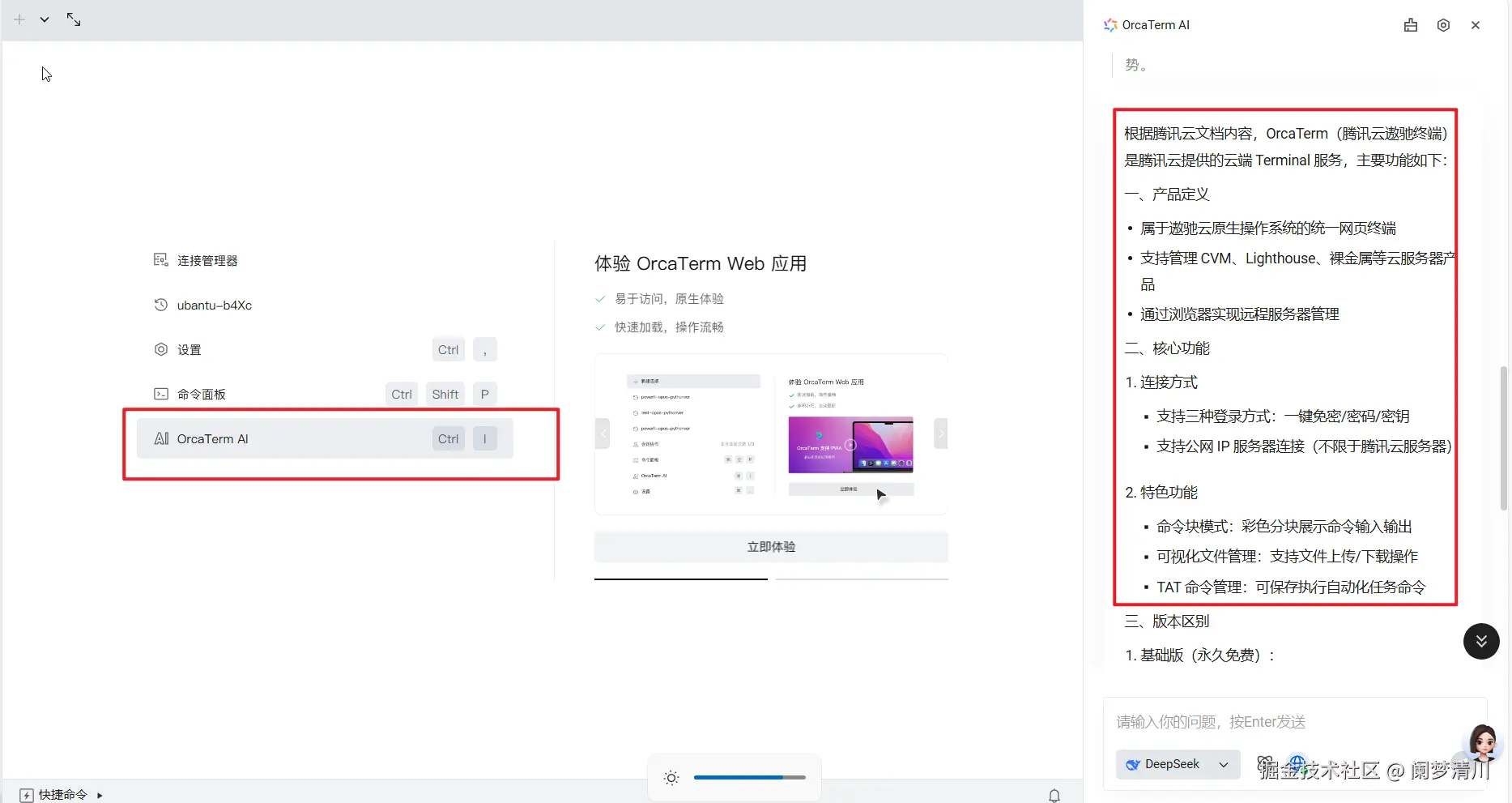1512x803 pixels.
Task: Jump to bottom of the AI chat
Action: pyautogui.click(x=1481, y=641)
